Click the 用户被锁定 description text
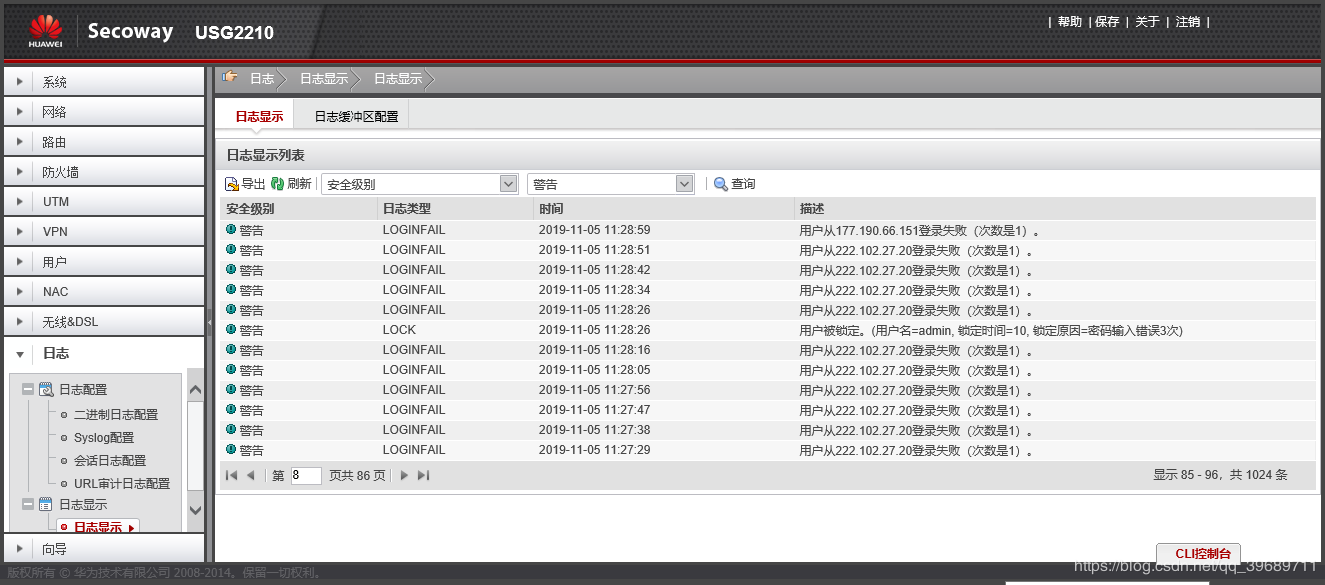The height and width of the screenshot is (585, 1325). point(991,330)
